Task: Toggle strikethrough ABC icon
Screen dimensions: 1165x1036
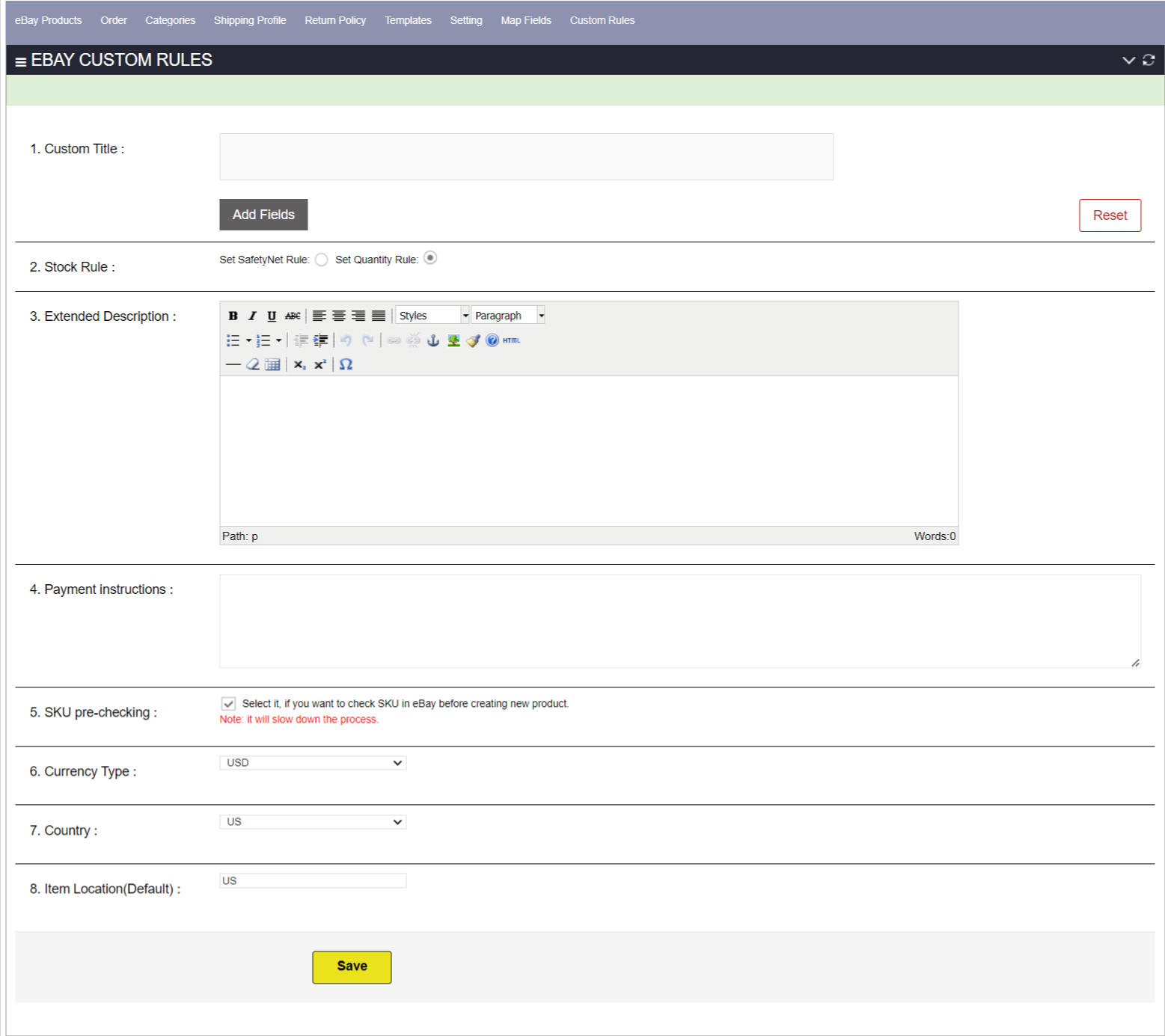Action: coord(293,316)
